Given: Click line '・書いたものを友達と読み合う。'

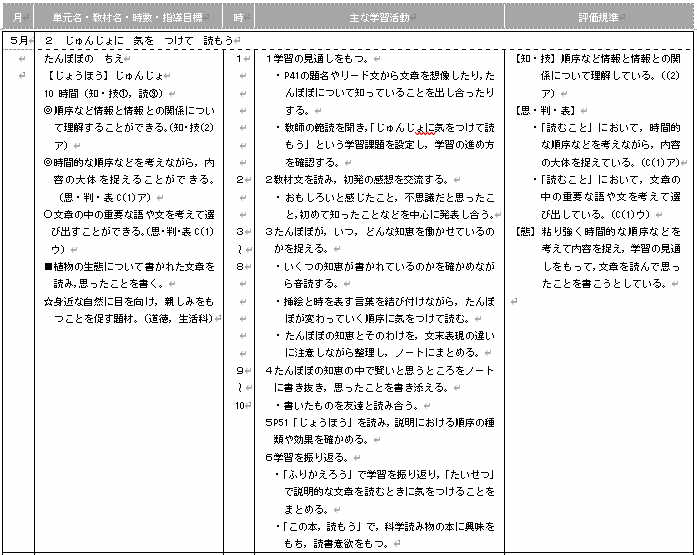Looking at the screenshot, I should pyautogui.click(x=347, y=405).
